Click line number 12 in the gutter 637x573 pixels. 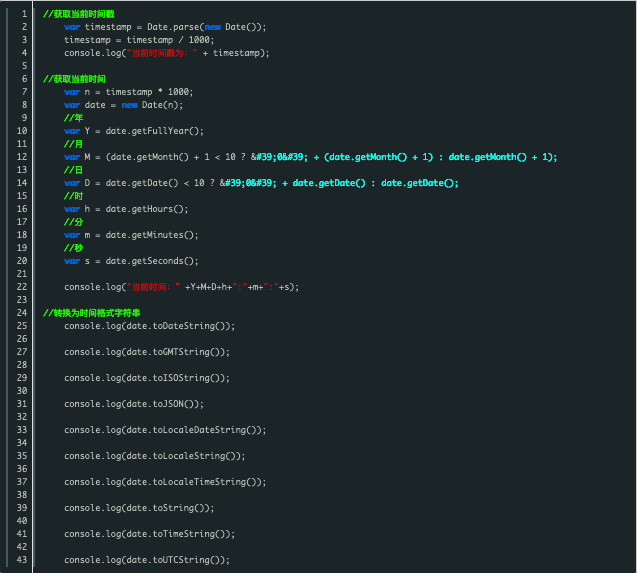pos(22,157)
